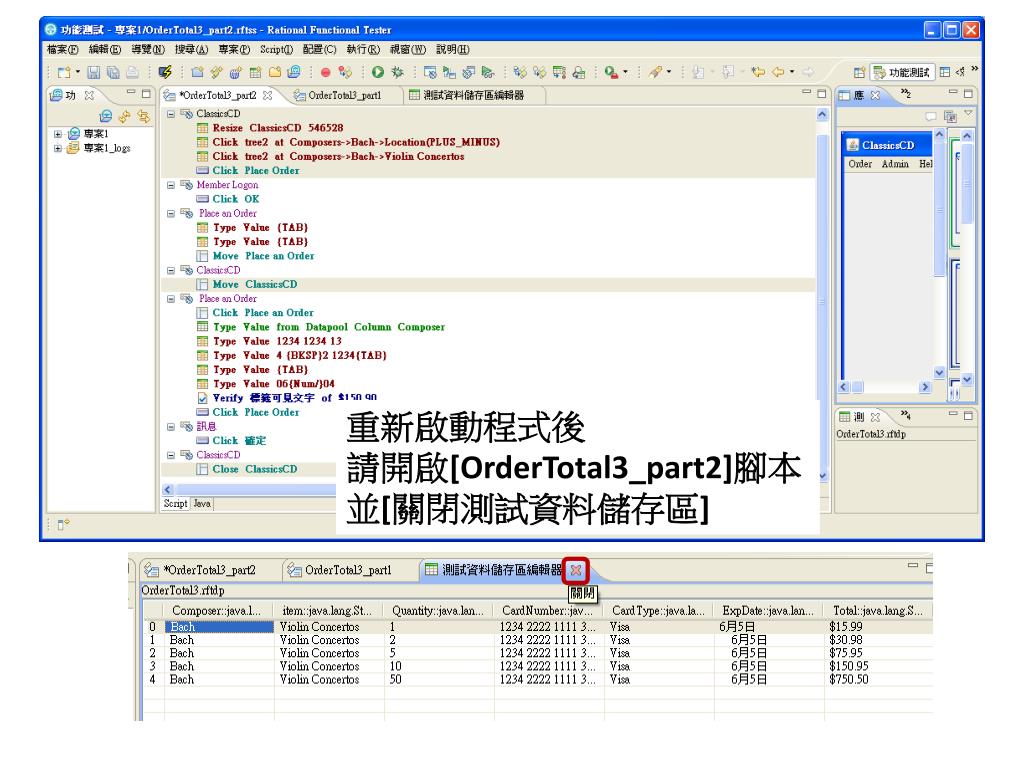1024x768 pixels.
Task: Open the view menu triangle in 應 panel
Action: click(968, 114)
